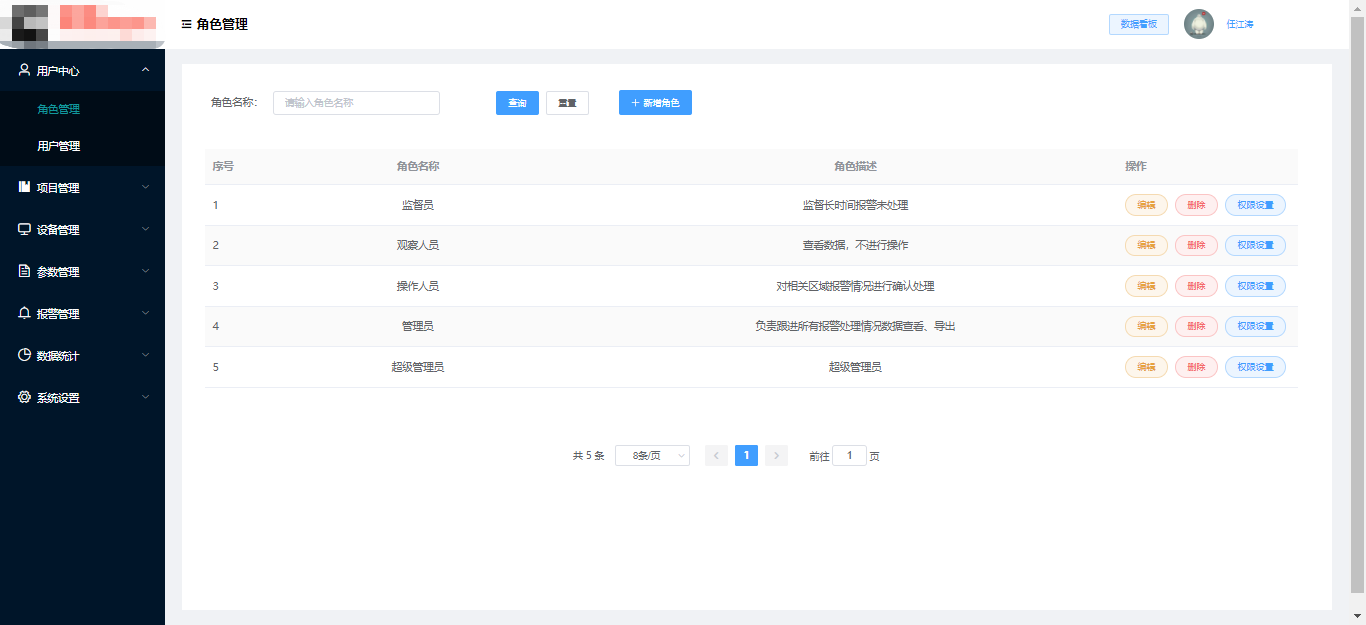1366x625 pixels.
Task: Expand the 系统设置 submenu chevron
Action: point(145,397)
